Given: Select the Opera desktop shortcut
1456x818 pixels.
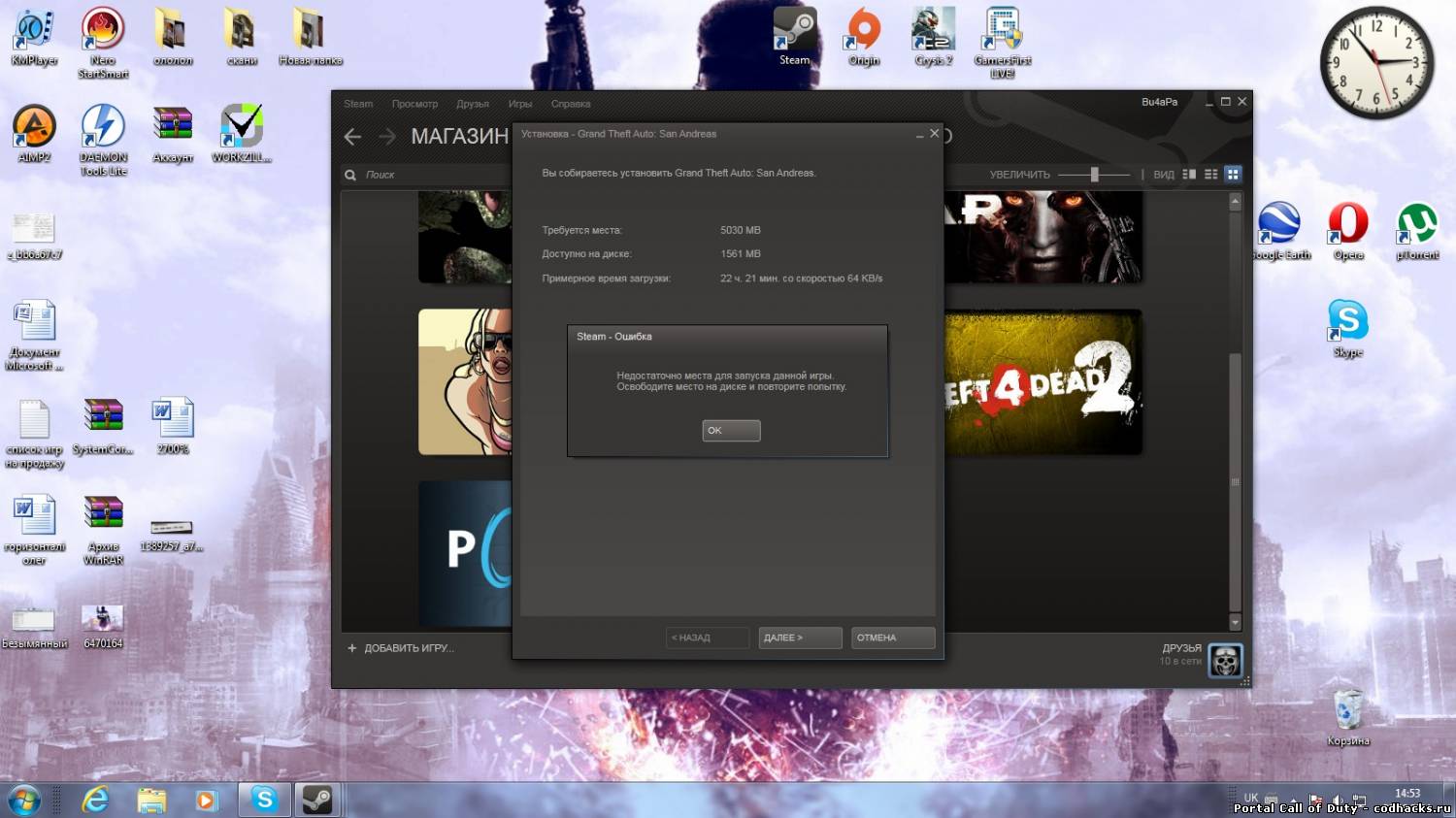Looking at the screenshot, I should [x=1348, y=230].
